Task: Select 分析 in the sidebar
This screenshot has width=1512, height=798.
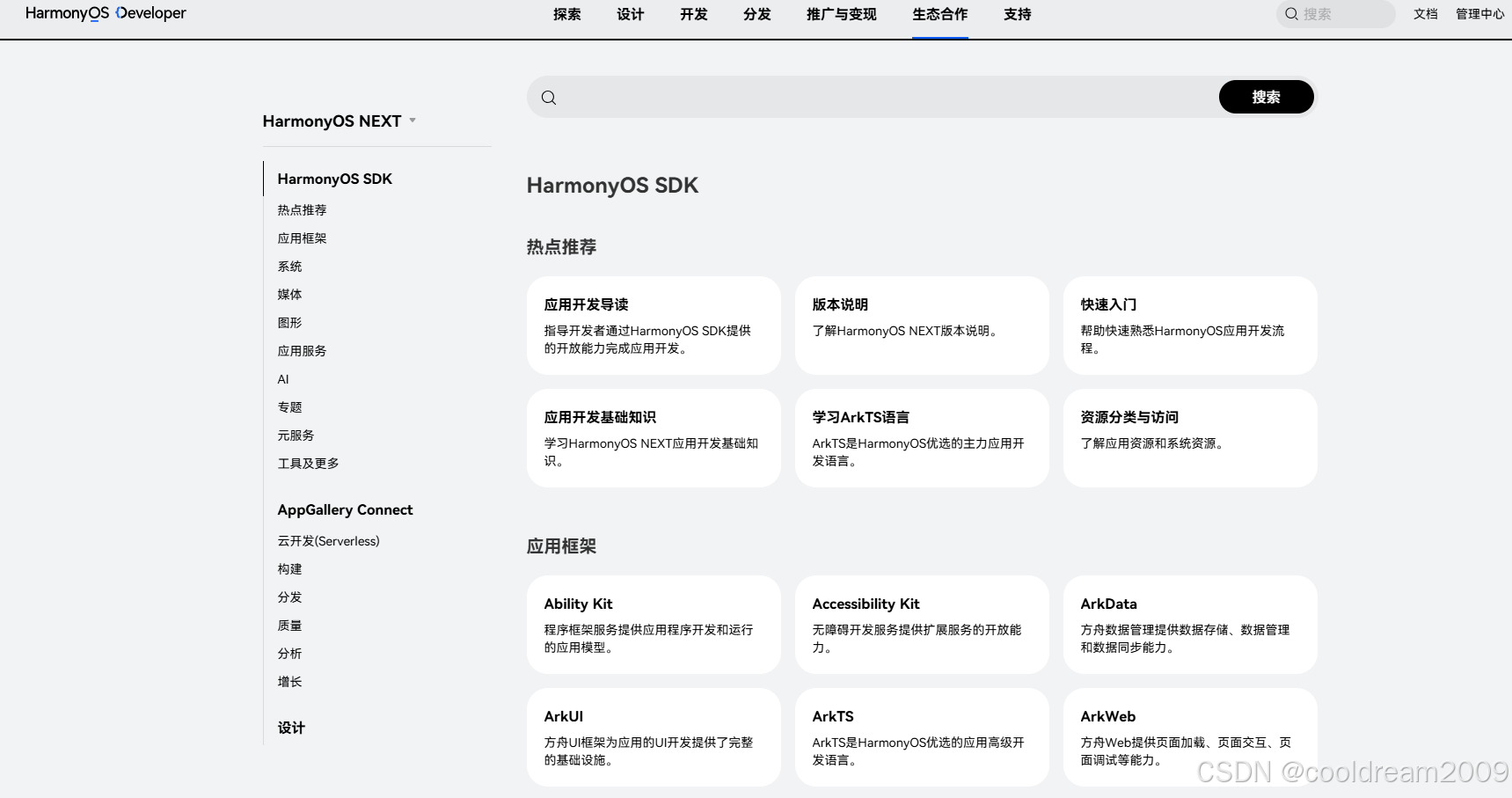Action: [289, 654]
